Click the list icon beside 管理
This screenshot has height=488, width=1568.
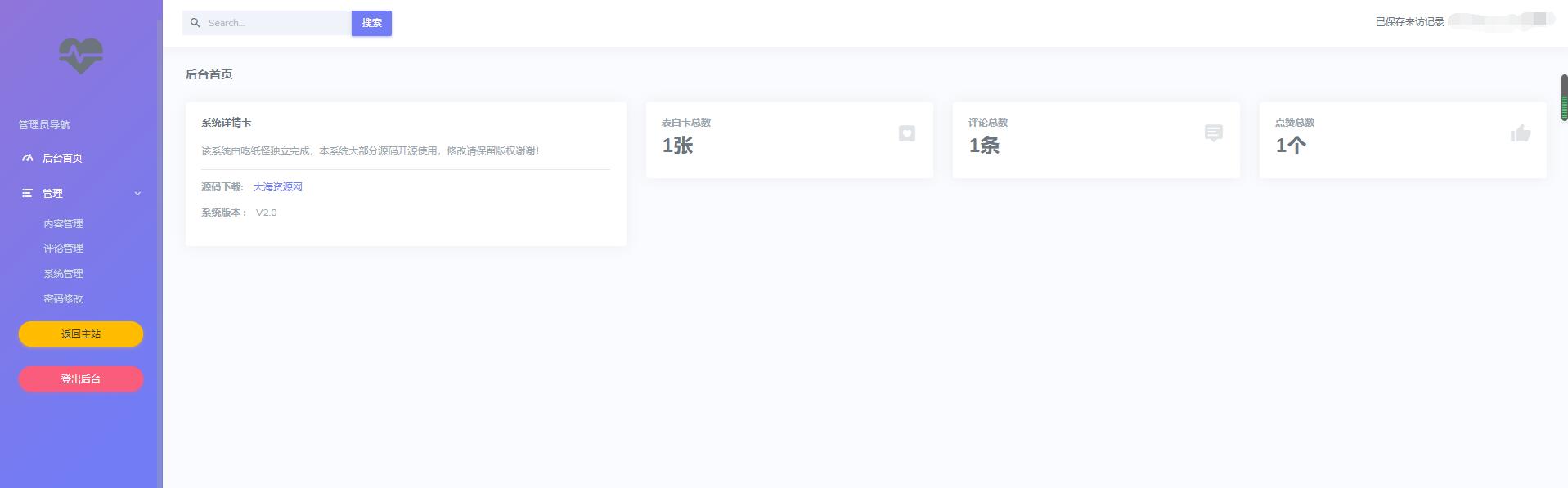[x=28, y=194]
